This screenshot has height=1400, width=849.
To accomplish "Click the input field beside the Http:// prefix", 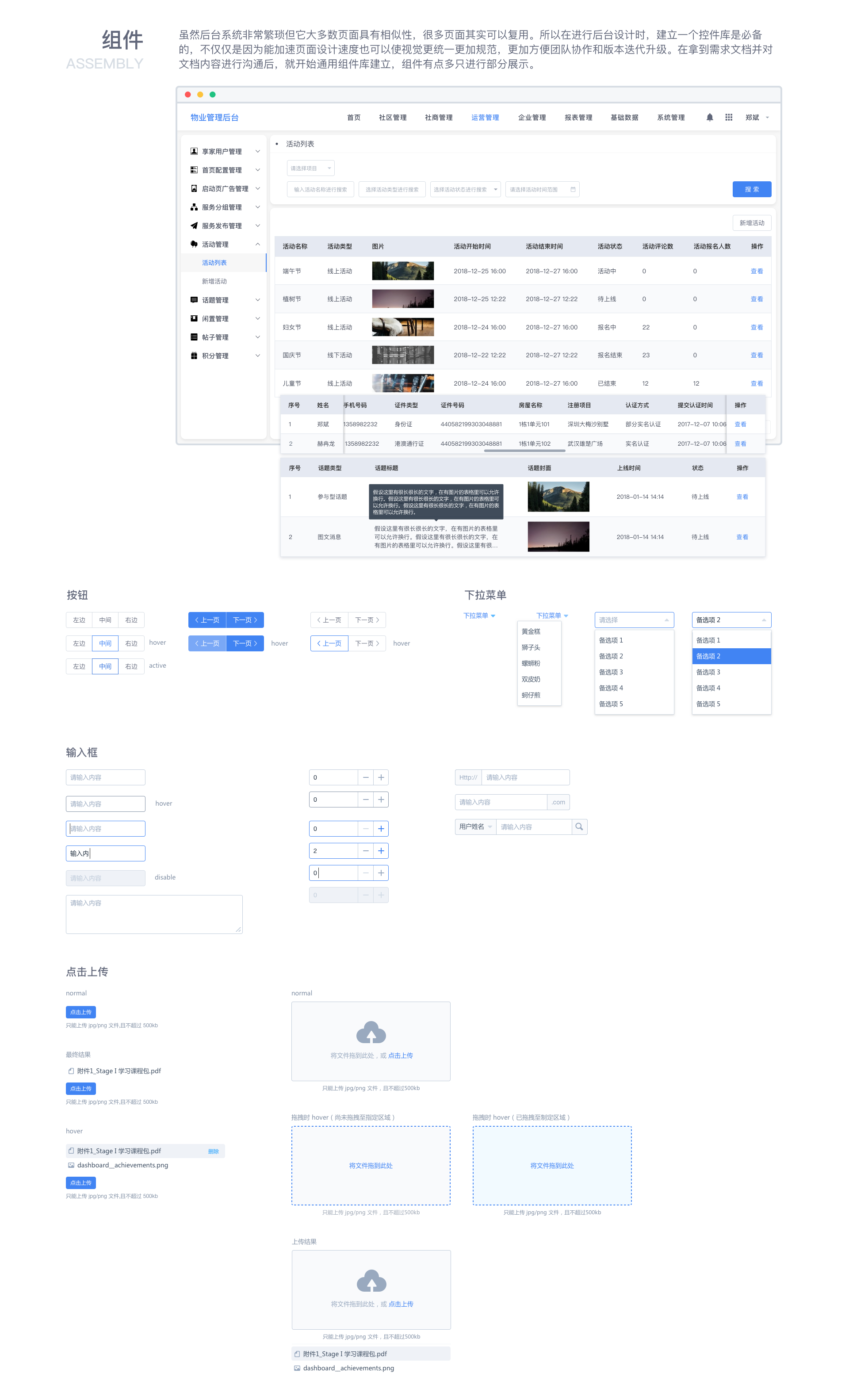I will 526,777.
